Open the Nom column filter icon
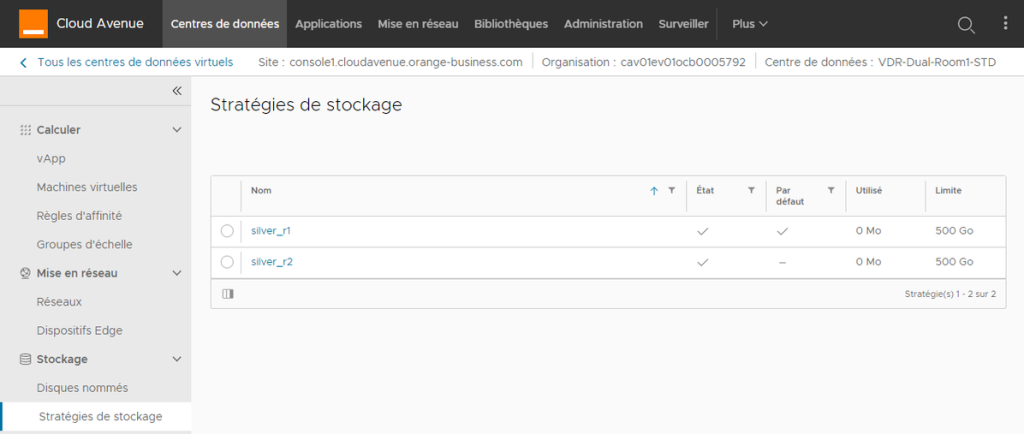The width and height of the screenshot is (1024, 434). pyautogui.click(x=671, y=191)
